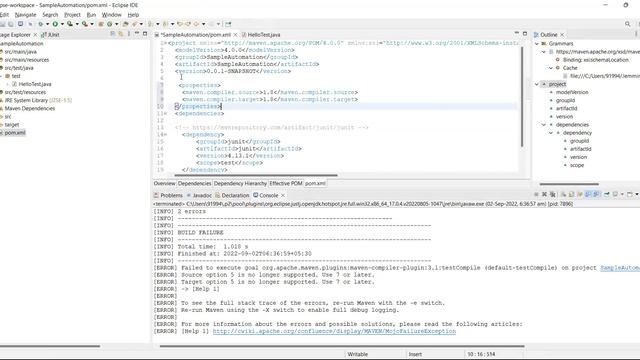Click Display Selected Console monitor icon

click(x=615, y=195)
